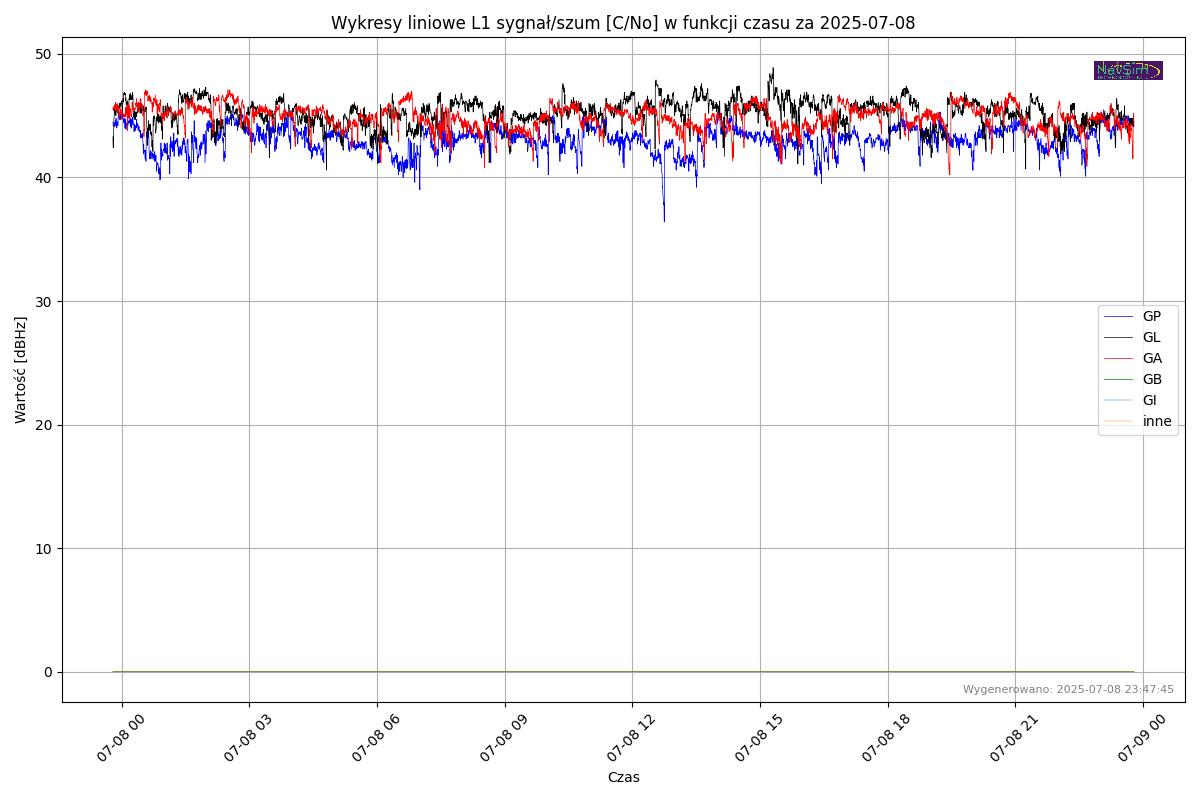1200x800 pixels.
Task: Click the chart title about L1 sygnał/szum
Action: pyautogui.click(x=623, y=23)
